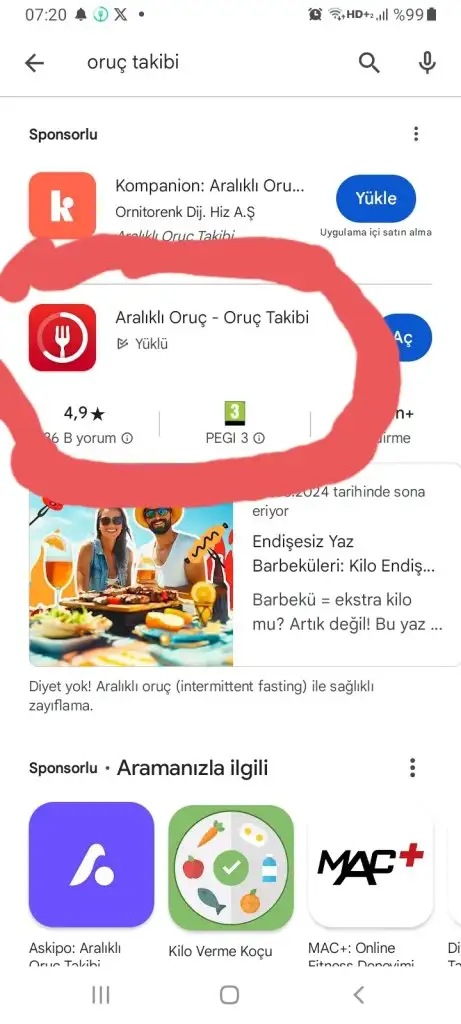The height and width of the screenshot is (1024, 461).
Task: Select Aralıklı Oruç - Oruç Takibi title
Action: tap(212, 317)
